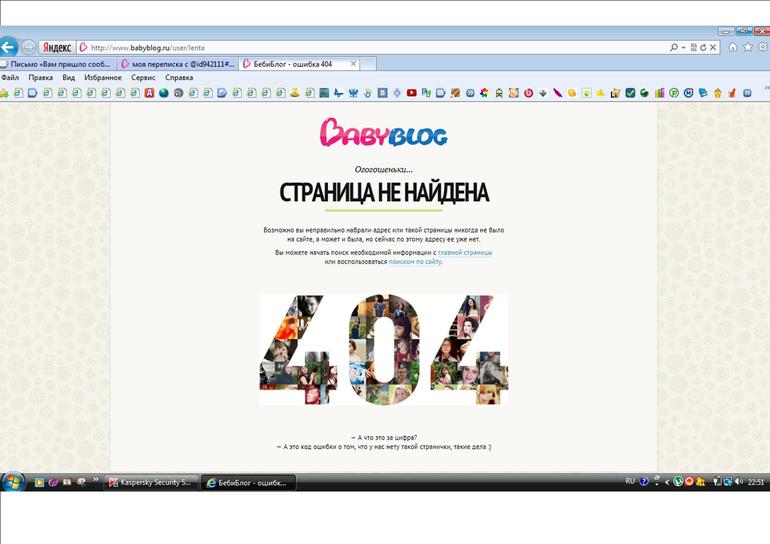Click the colored bar chart favorites icon
The height and width of the screenshot is (544, 770).
(x=659, y=93)
